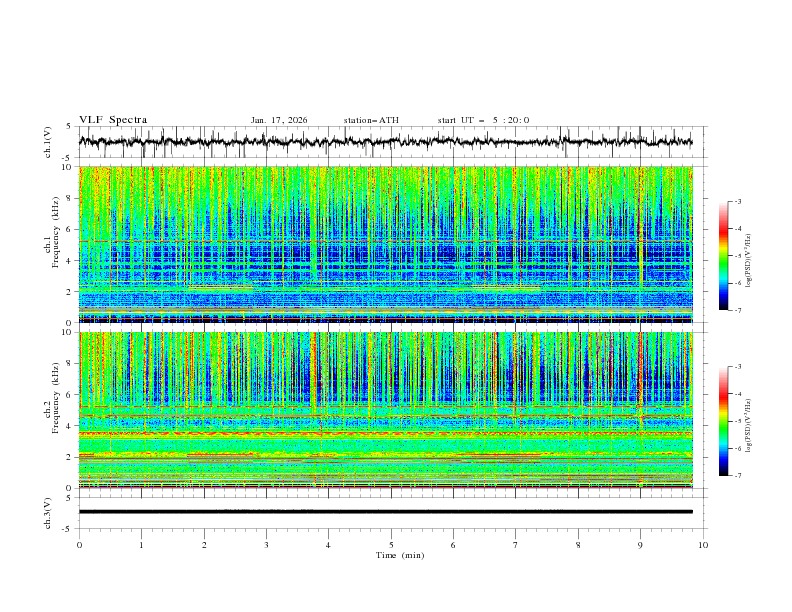The width and height of the screenshot is (792, 612).
Task: Click the VLF Spectra title text
Action: (x=113, y=120)
